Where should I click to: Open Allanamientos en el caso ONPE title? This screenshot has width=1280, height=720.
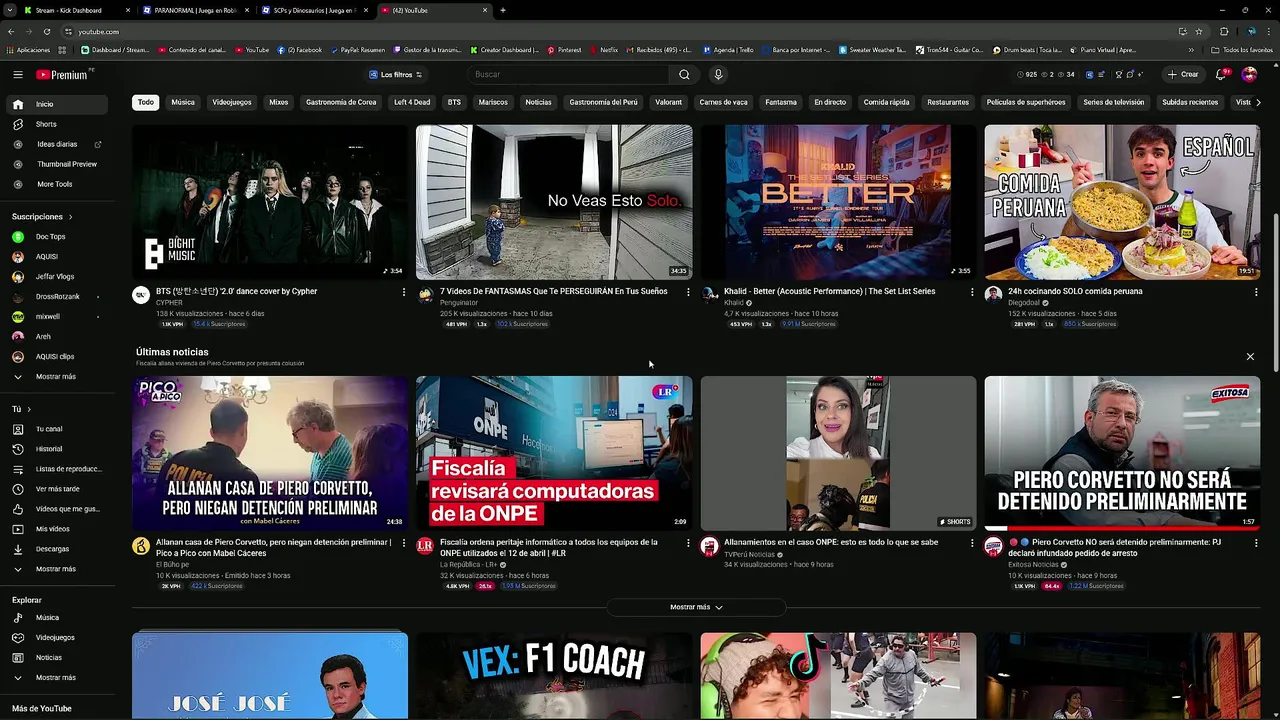click(831, 542)
